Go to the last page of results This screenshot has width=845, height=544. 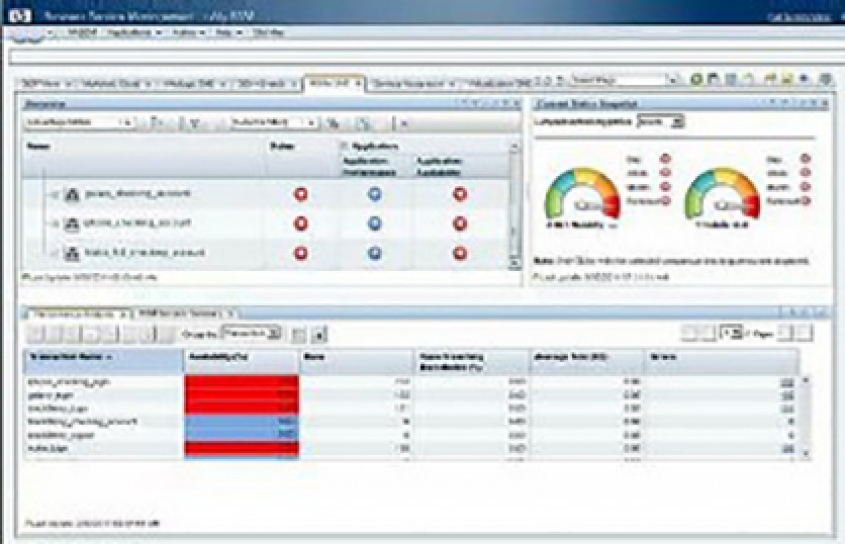coord(805,333)
